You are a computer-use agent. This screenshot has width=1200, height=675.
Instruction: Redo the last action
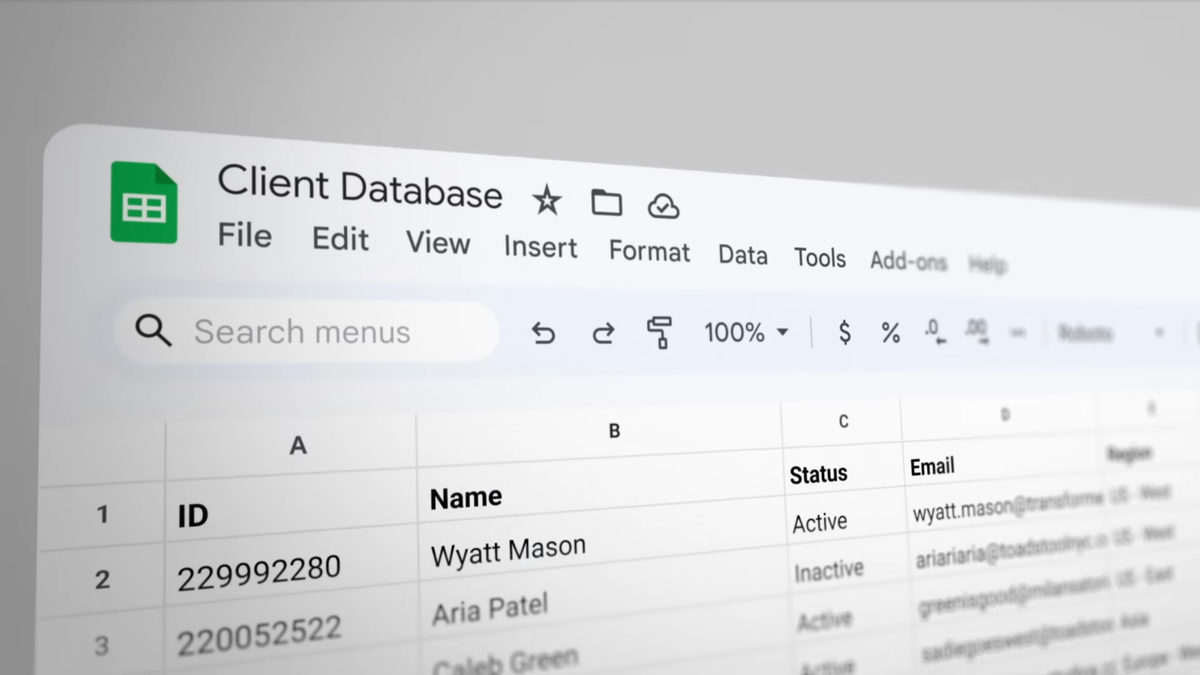pyautogui.click(x=603, y=332)
